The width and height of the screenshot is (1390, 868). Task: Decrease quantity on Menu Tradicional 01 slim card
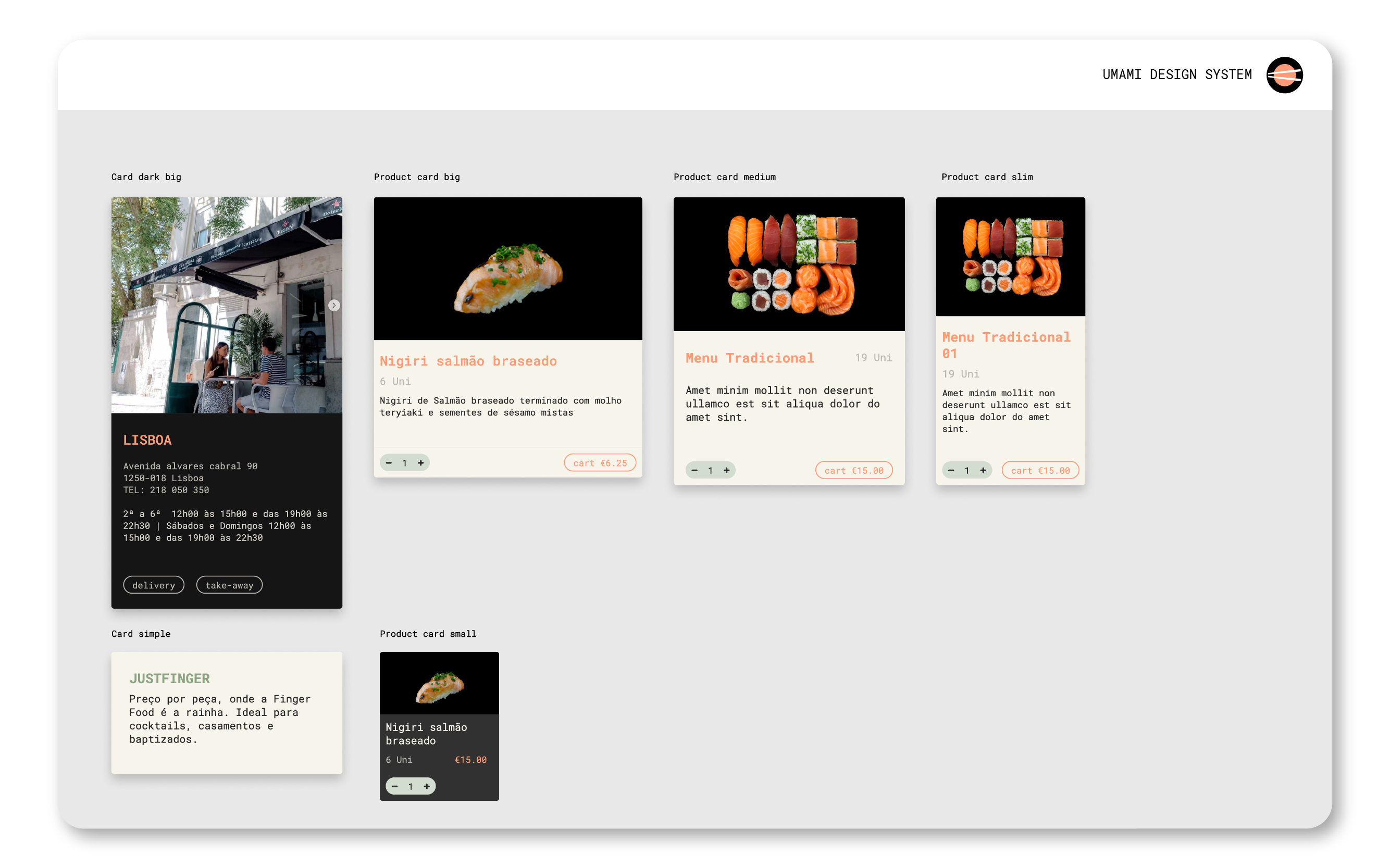click(x=951, y=470)
